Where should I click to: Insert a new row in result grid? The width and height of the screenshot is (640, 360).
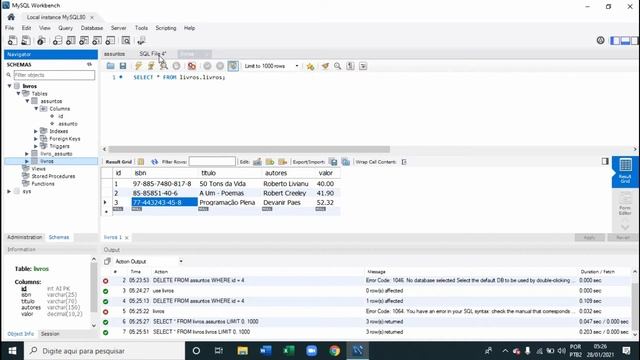[x=270, y=162]
